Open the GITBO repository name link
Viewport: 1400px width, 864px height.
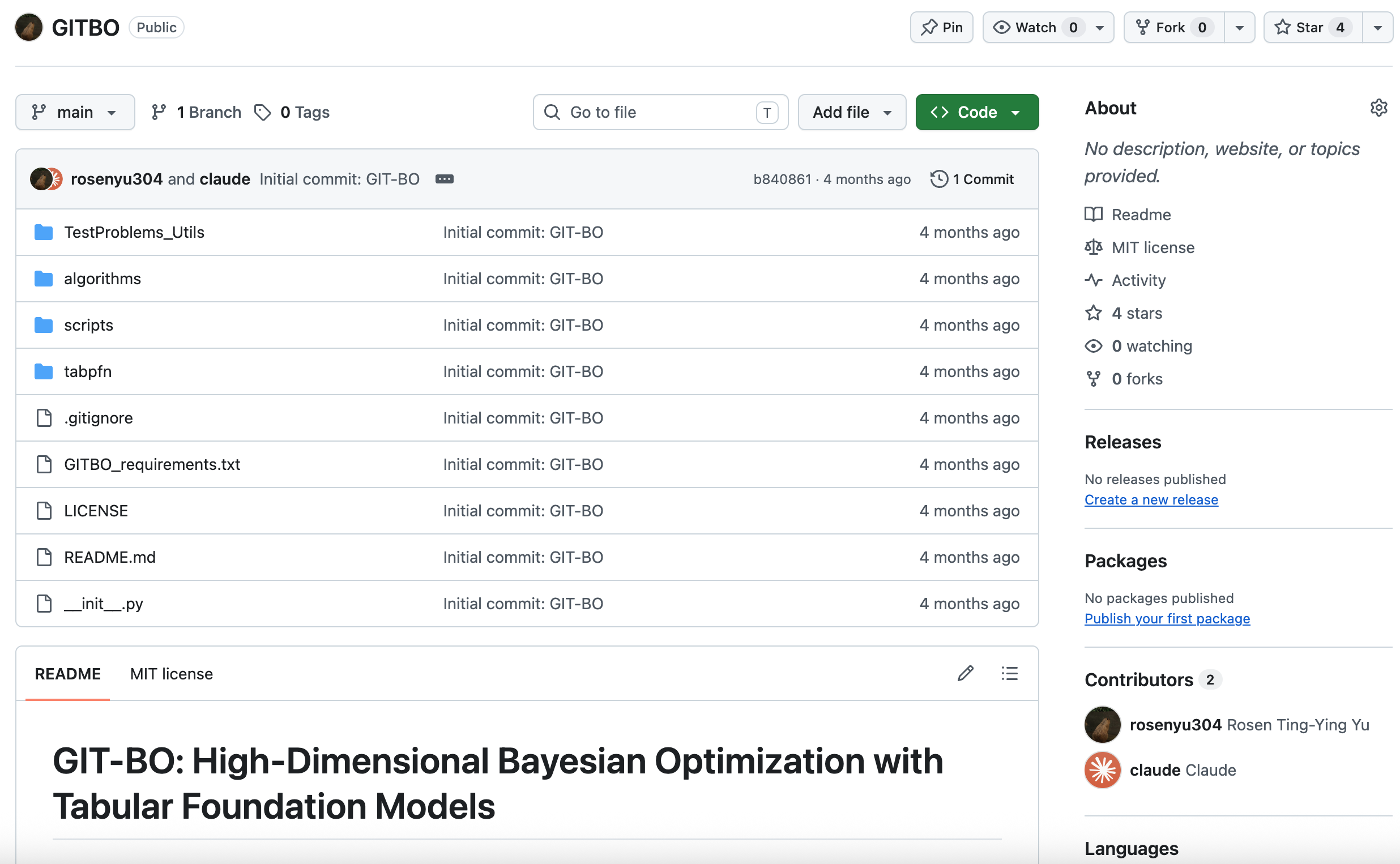pos(85,27)
